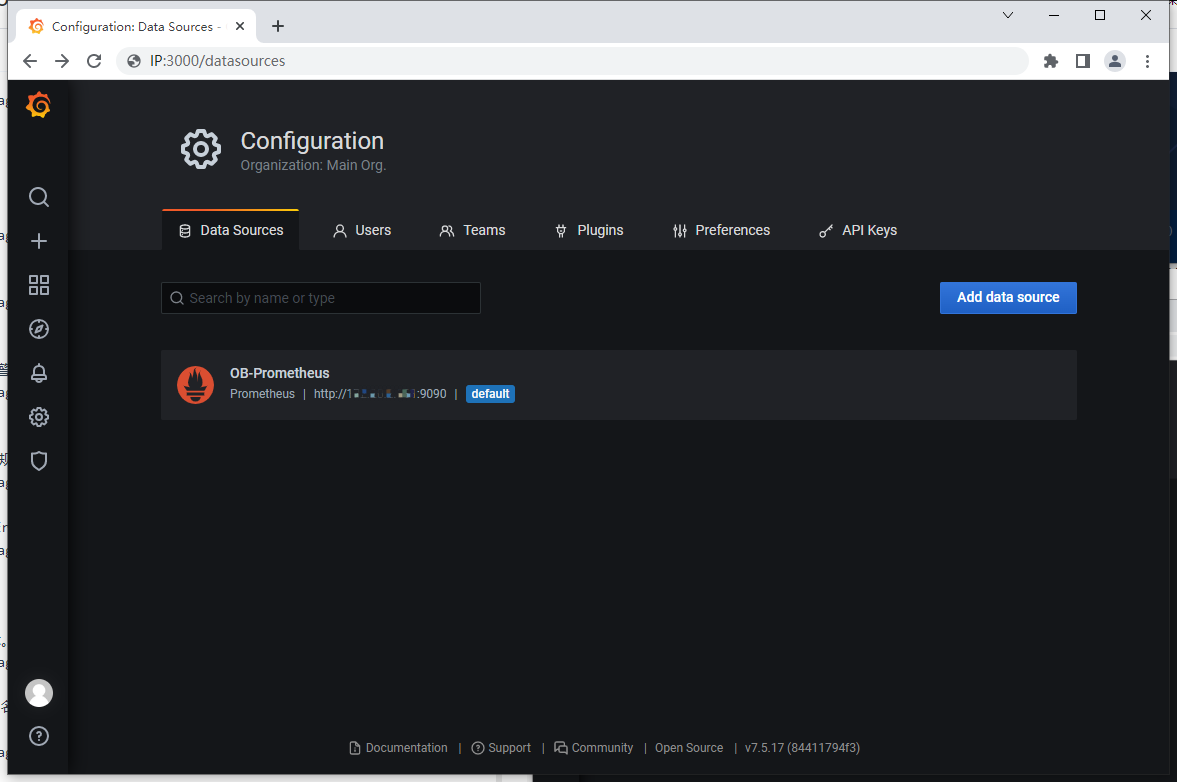Click the default badge on OB-Prometheus

tap(490, 394)
